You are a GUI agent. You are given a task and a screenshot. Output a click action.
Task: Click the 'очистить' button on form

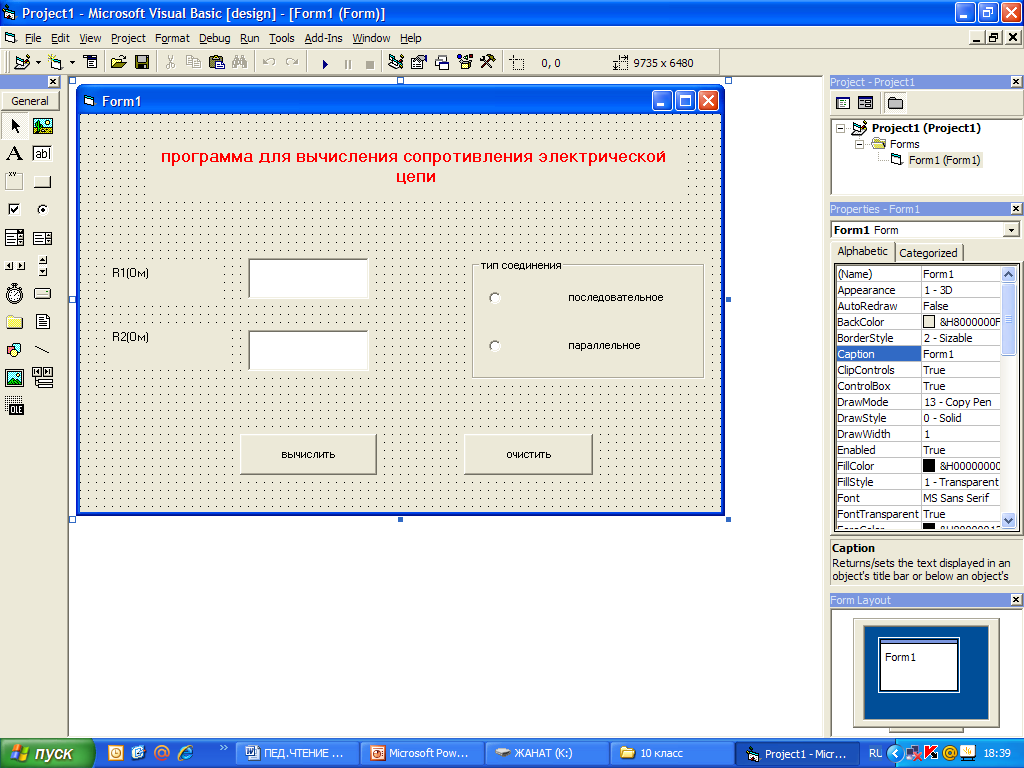pos(528,454)
